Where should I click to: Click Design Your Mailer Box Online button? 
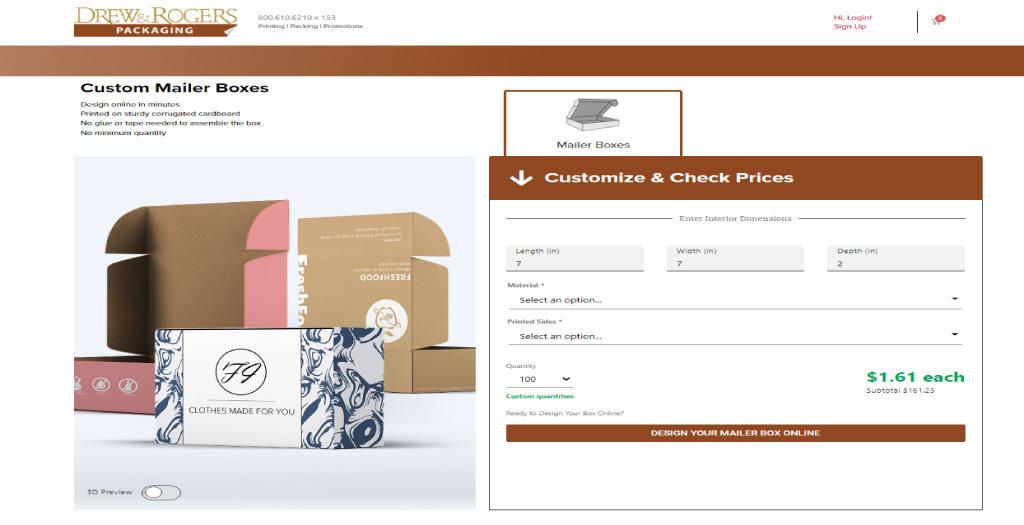click(735, 433)
